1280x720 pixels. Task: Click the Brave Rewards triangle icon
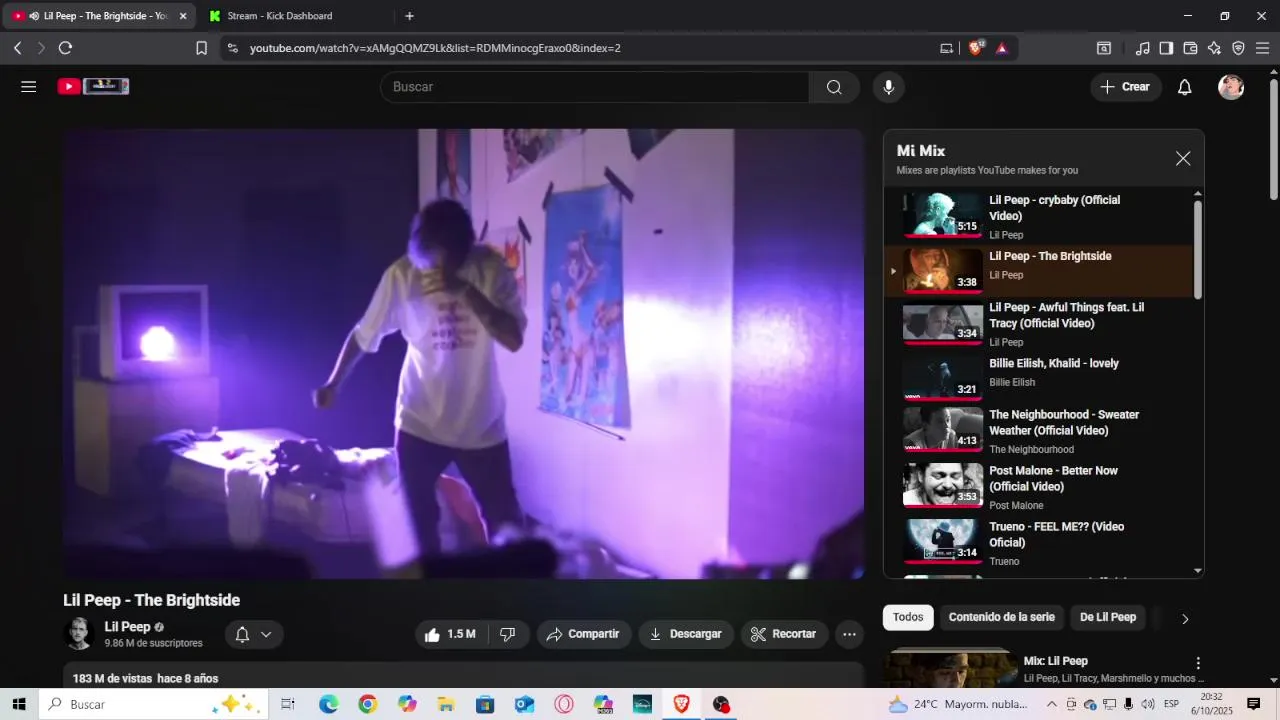click(1002, 47)
